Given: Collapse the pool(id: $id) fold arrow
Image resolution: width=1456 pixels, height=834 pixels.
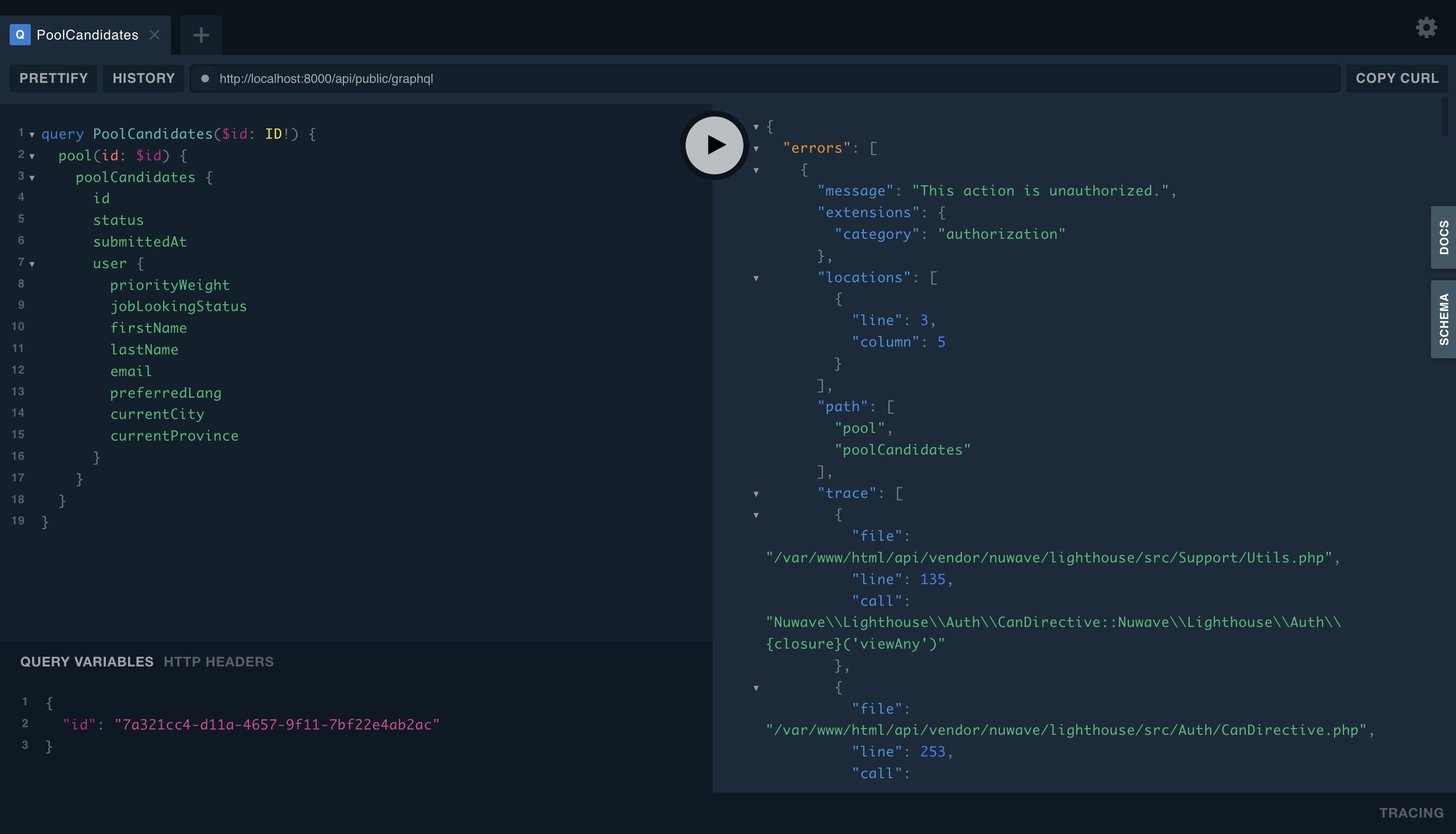Looking at the screenshot, I should click(x=32, y=156).
